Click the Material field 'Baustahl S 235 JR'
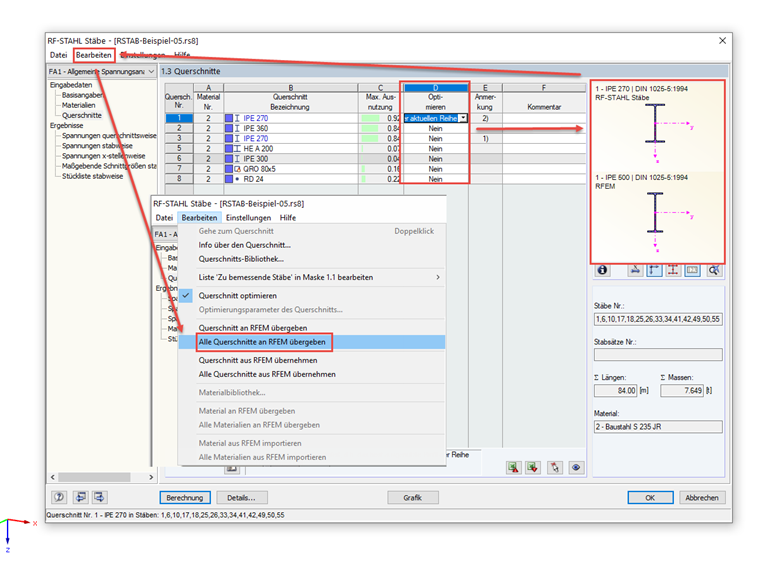Screen dimensions: 760x570 click(658, 427)
